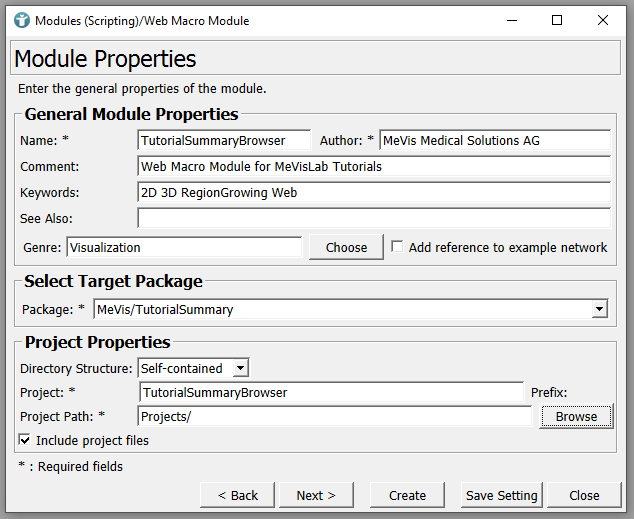This screenshot has width=634, height=519.
Task: Click the Genre field showing Visualization
Action: pos(183,247)
